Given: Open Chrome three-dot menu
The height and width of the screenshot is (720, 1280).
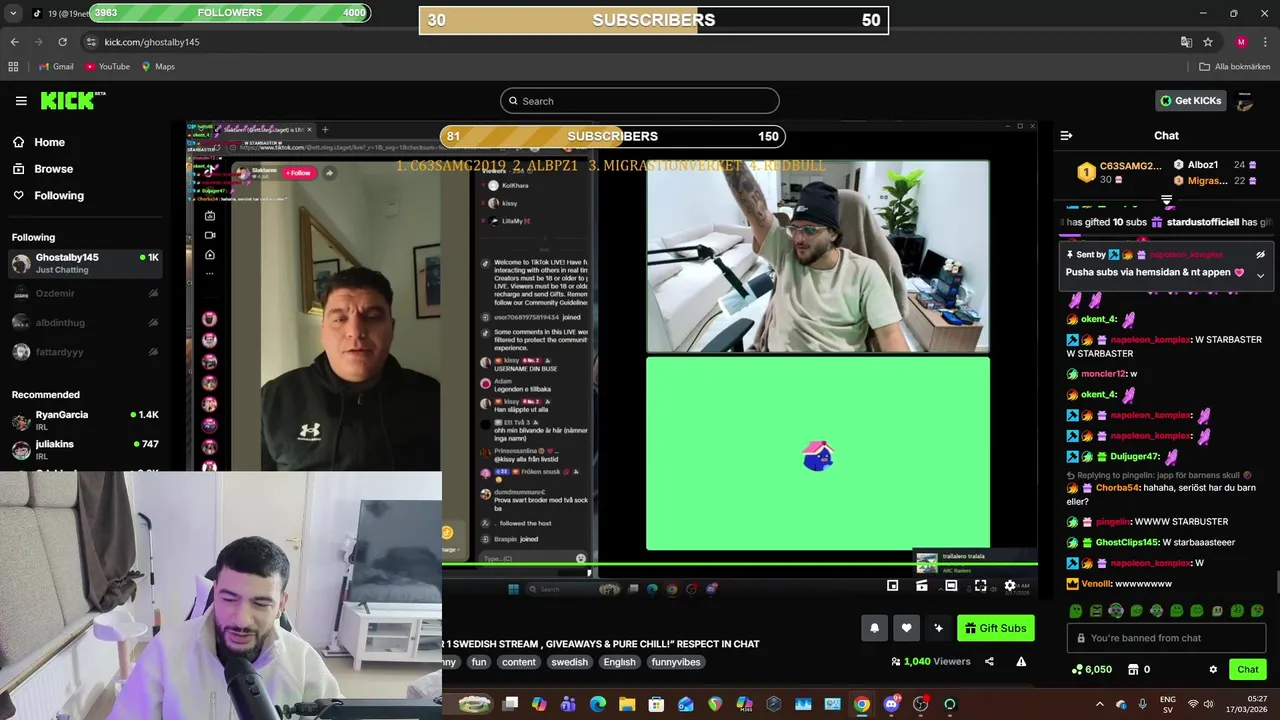Looking at the screenshot, I should pyautogui.click(x=1264, y=42).
